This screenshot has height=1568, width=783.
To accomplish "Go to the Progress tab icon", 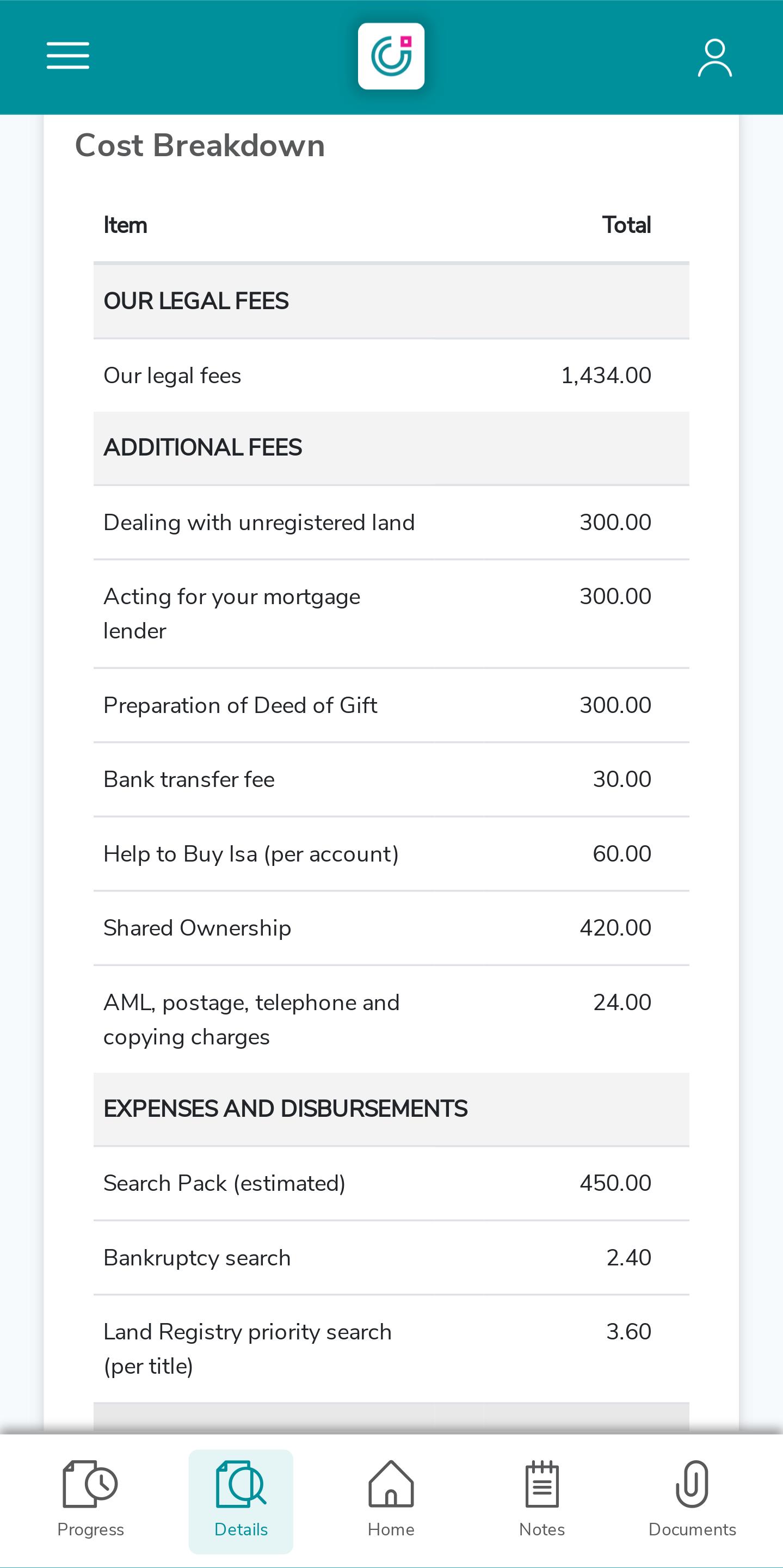I will pyautogui.click(x=90, y=1484).
